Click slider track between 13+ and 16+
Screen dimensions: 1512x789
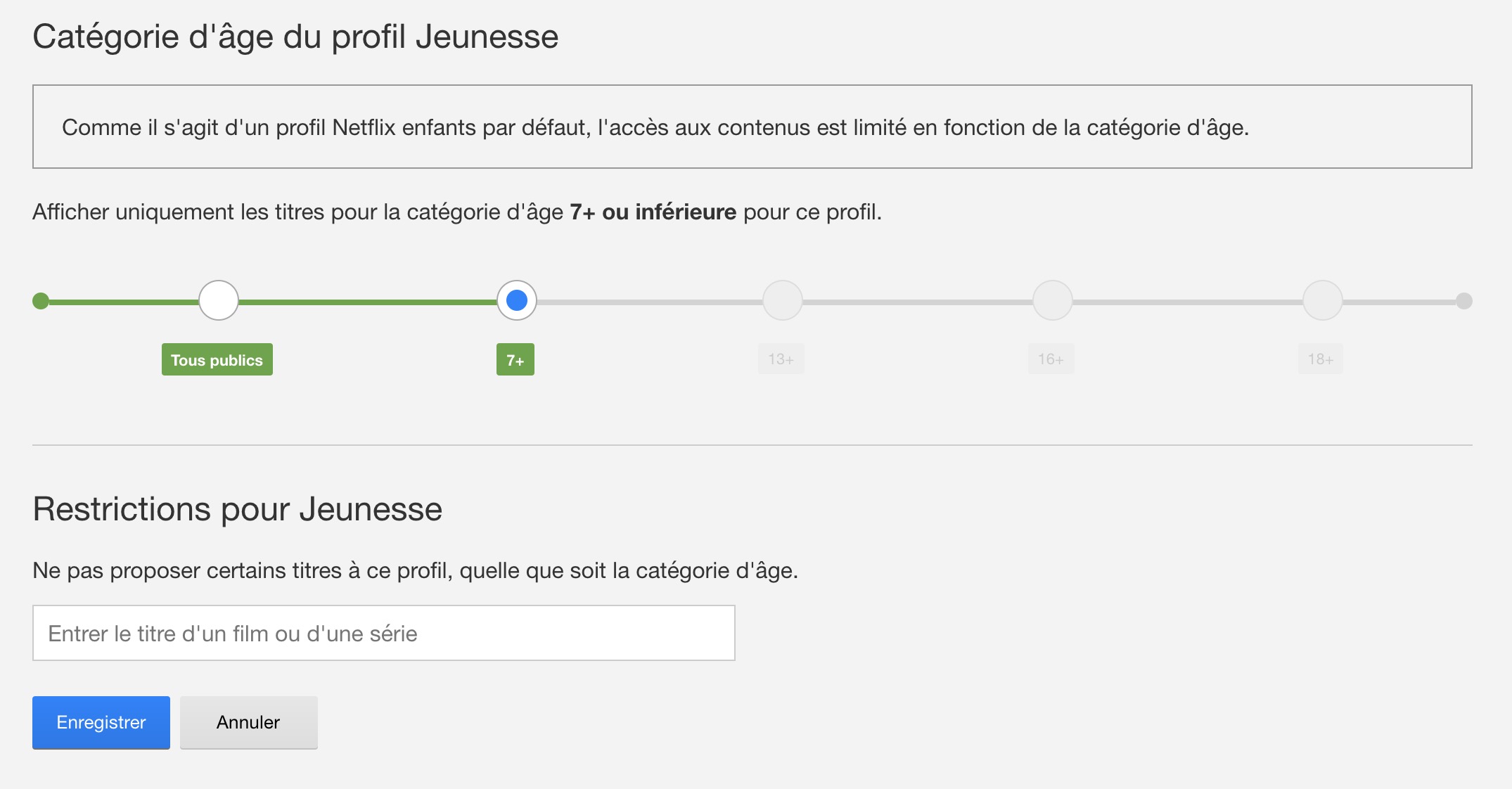coord(917,302)
